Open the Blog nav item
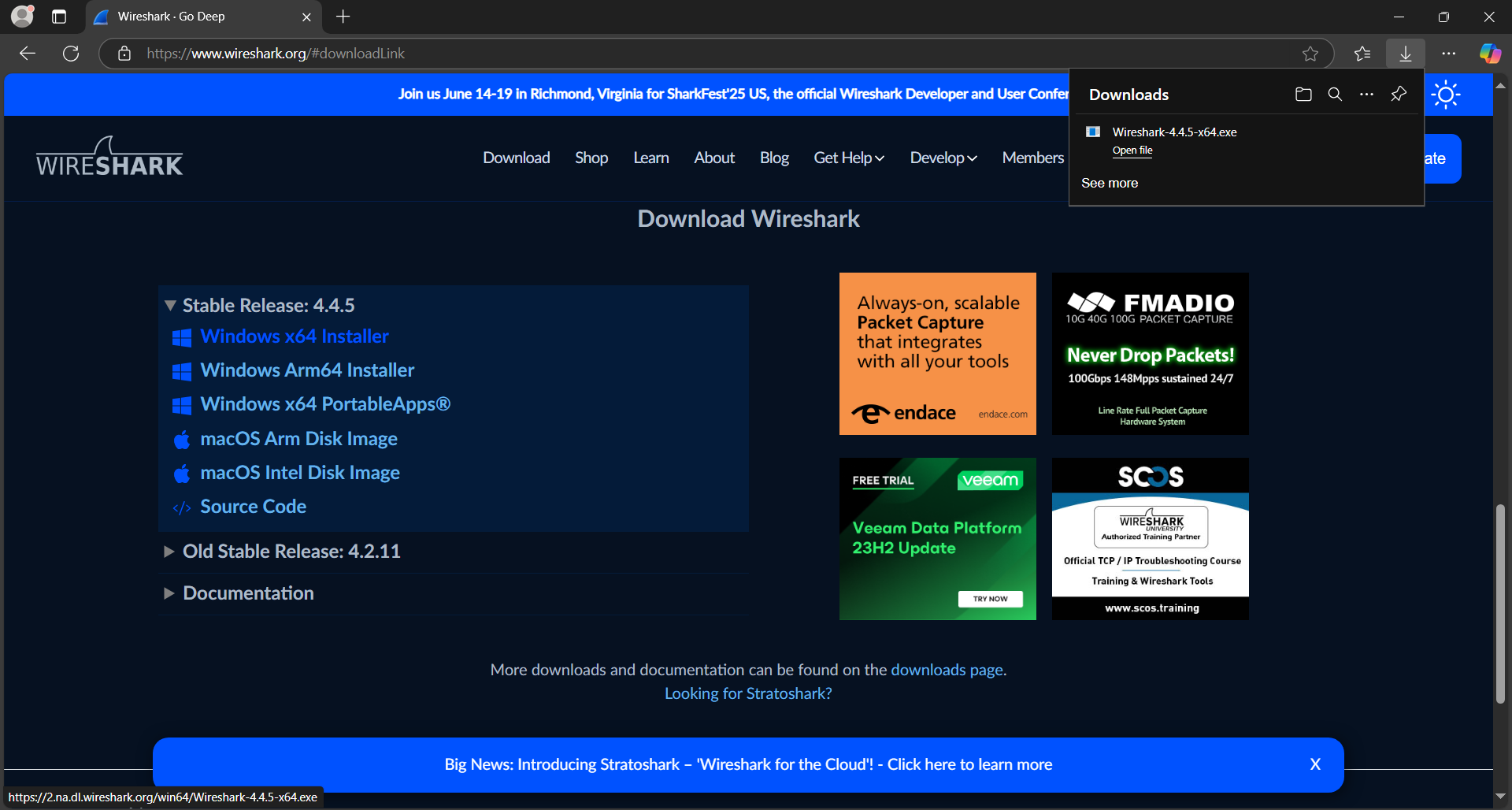 (774, 158)
